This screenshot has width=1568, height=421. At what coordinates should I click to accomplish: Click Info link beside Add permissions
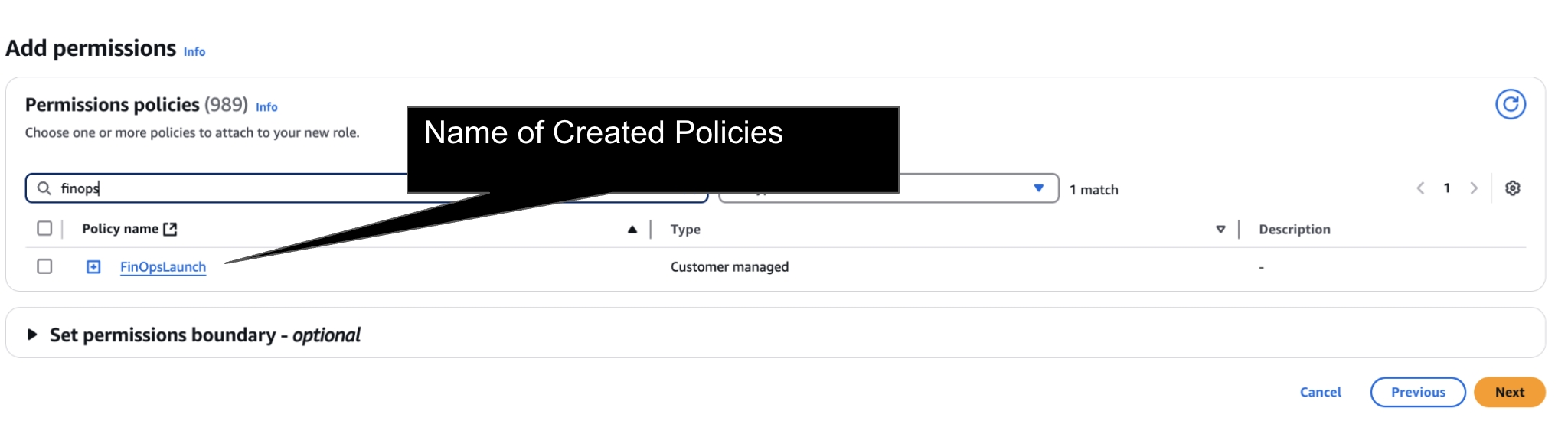pos(194,52)
